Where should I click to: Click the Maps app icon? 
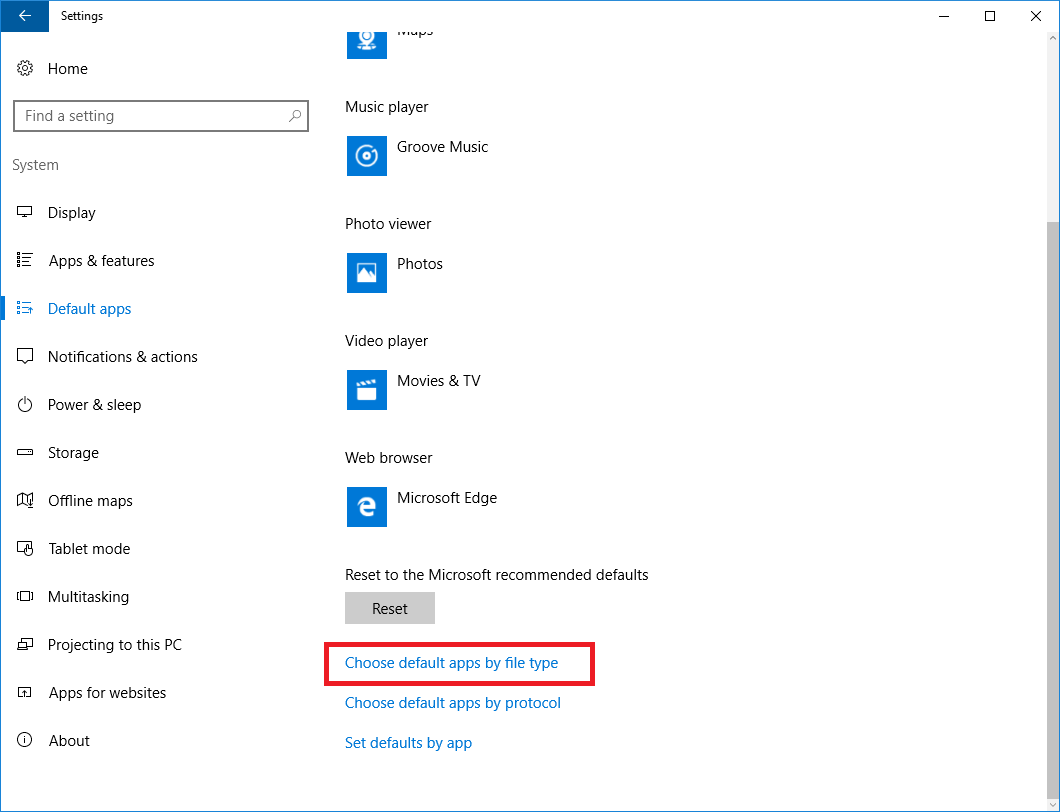pos(367,45)
